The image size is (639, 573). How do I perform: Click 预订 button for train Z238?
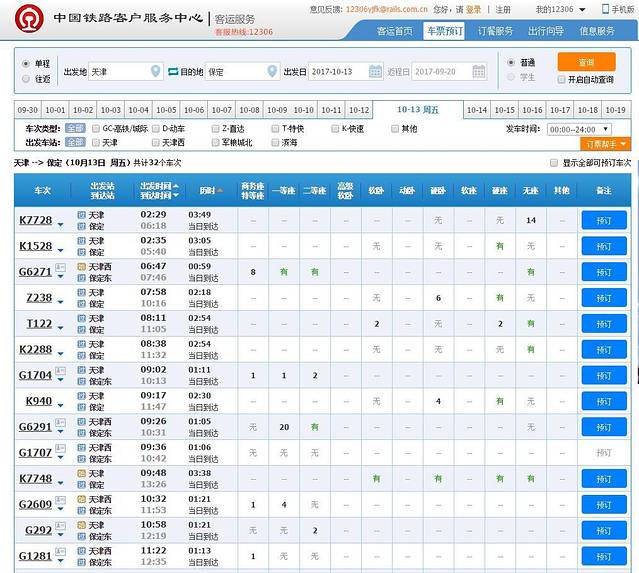[603, 298]
